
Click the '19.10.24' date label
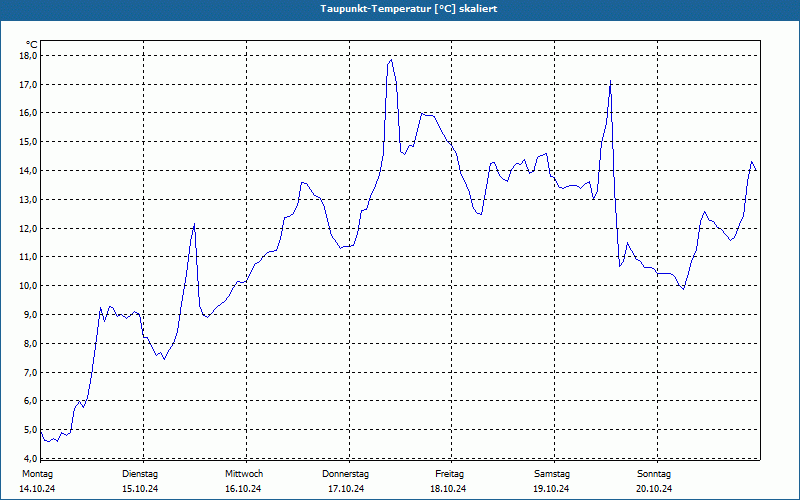(551, 489)
